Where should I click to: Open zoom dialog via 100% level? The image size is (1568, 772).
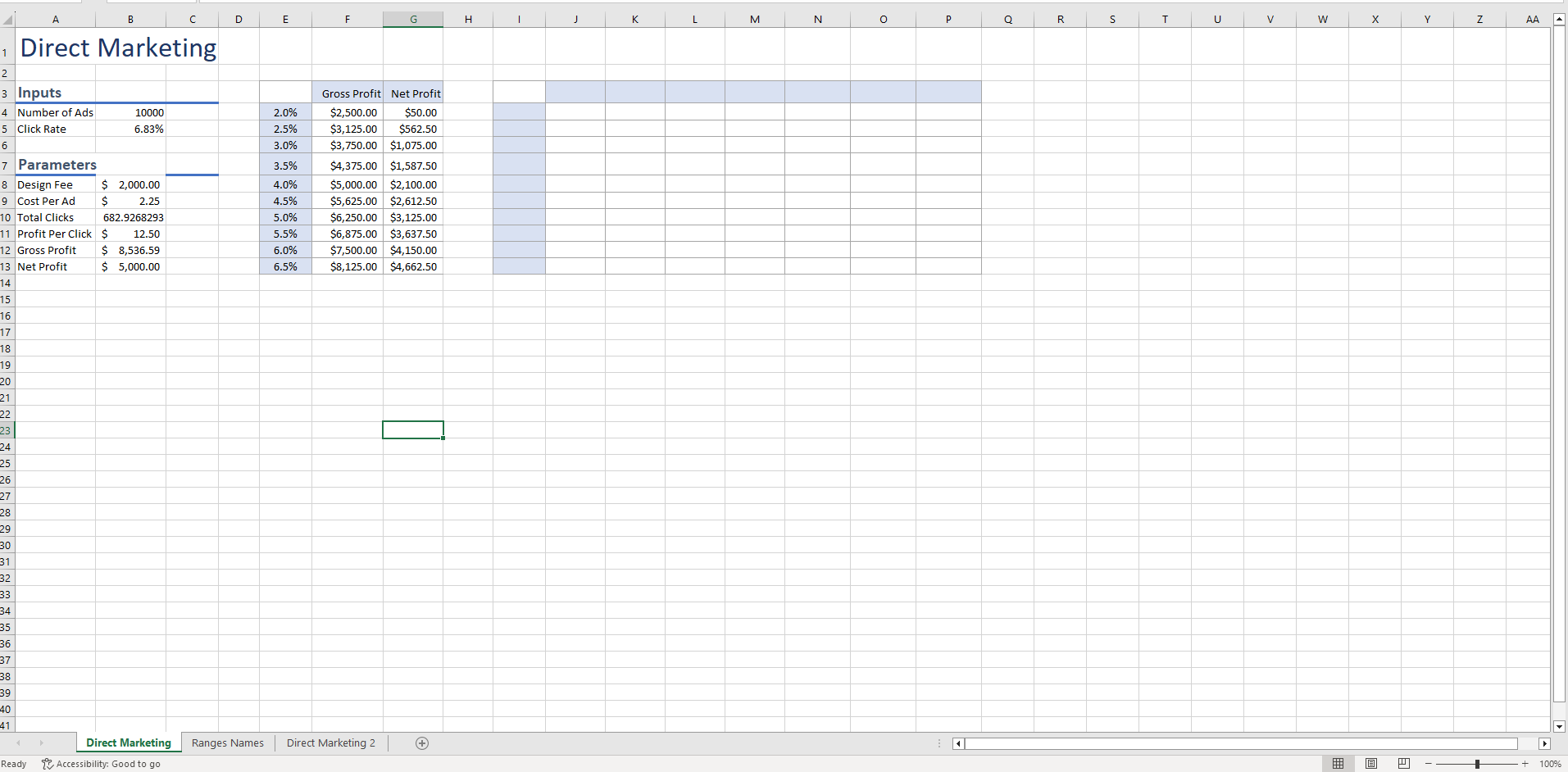point(1550,764)
